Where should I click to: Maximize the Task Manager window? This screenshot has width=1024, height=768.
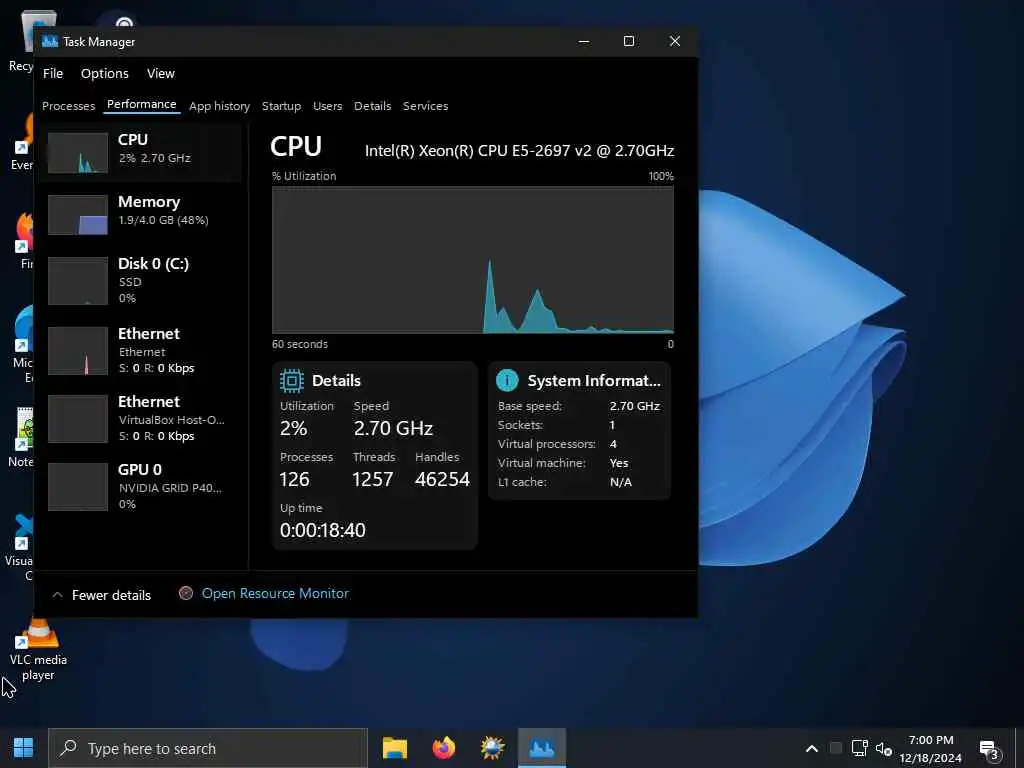click(629, 41)
